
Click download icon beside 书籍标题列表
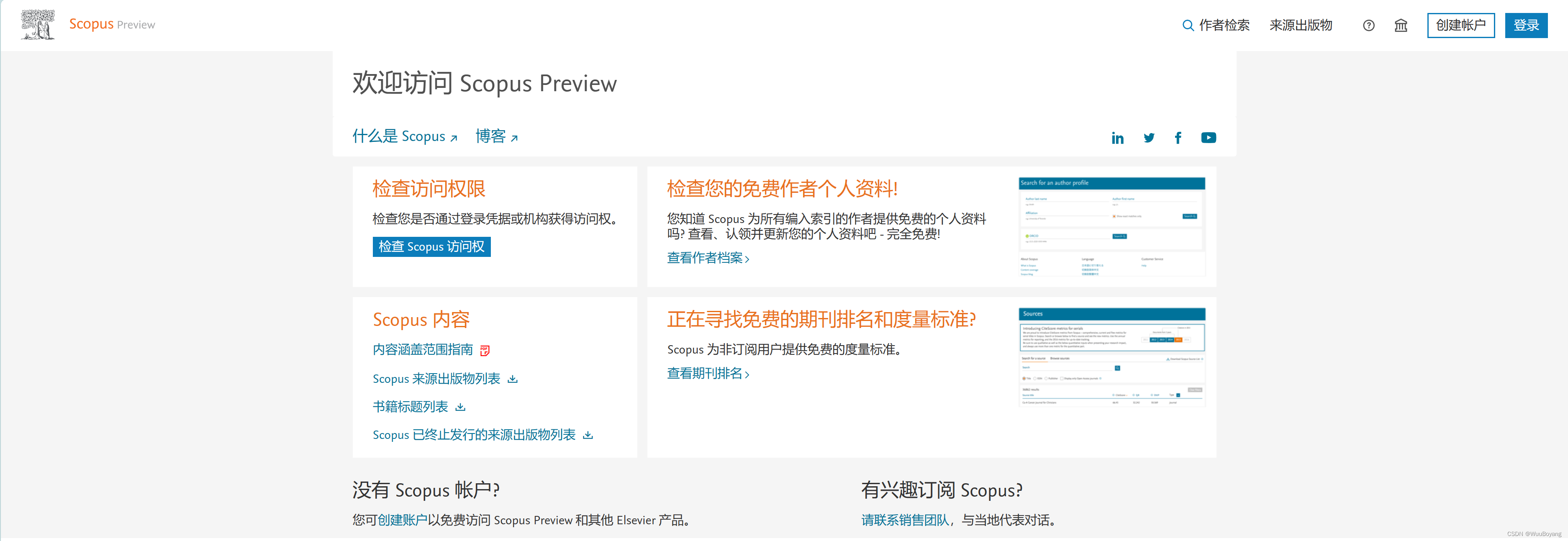pyautogui.click(x=460, y=407)
